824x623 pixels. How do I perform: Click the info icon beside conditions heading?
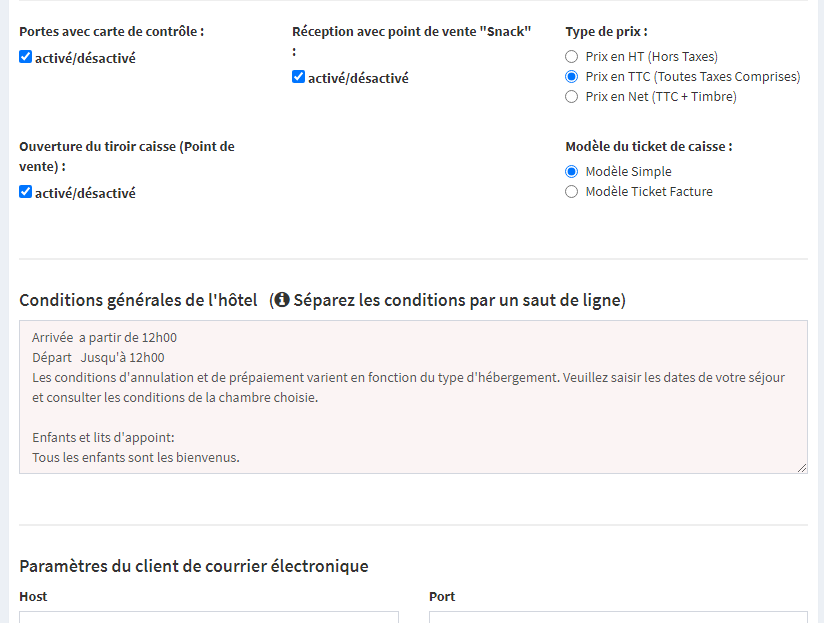(282, 300)
